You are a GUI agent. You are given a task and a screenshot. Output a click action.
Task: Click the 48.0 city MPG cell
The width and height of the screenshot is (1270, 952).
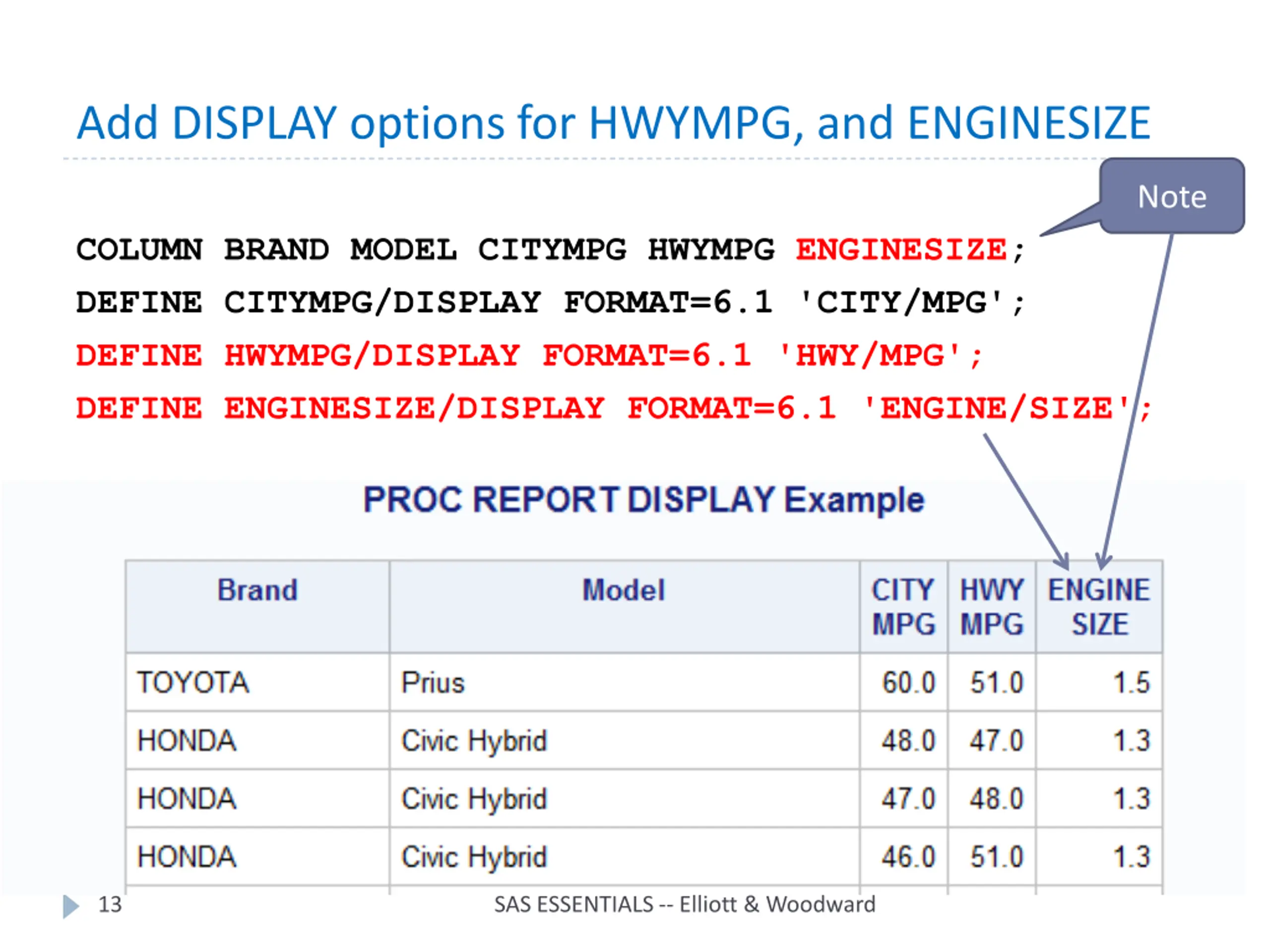tap(904, 740)
